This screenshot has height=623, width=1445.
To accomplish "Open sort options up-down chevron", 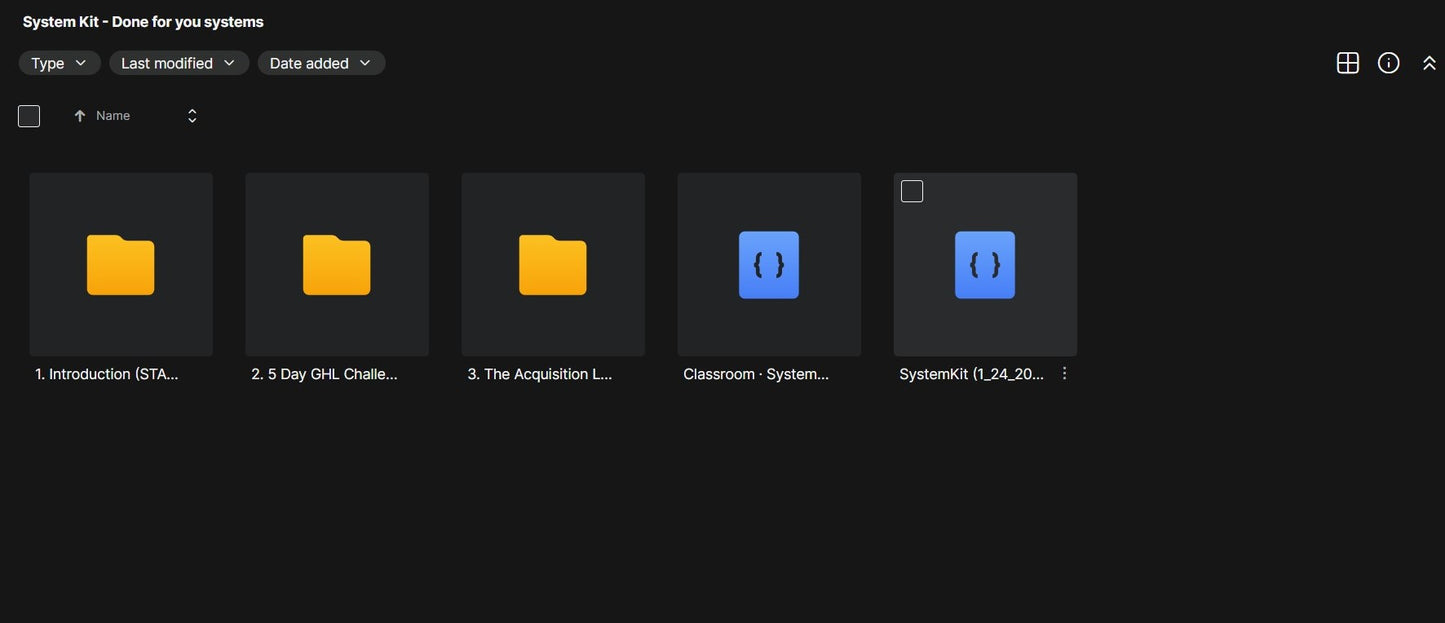I will [192, 116].
